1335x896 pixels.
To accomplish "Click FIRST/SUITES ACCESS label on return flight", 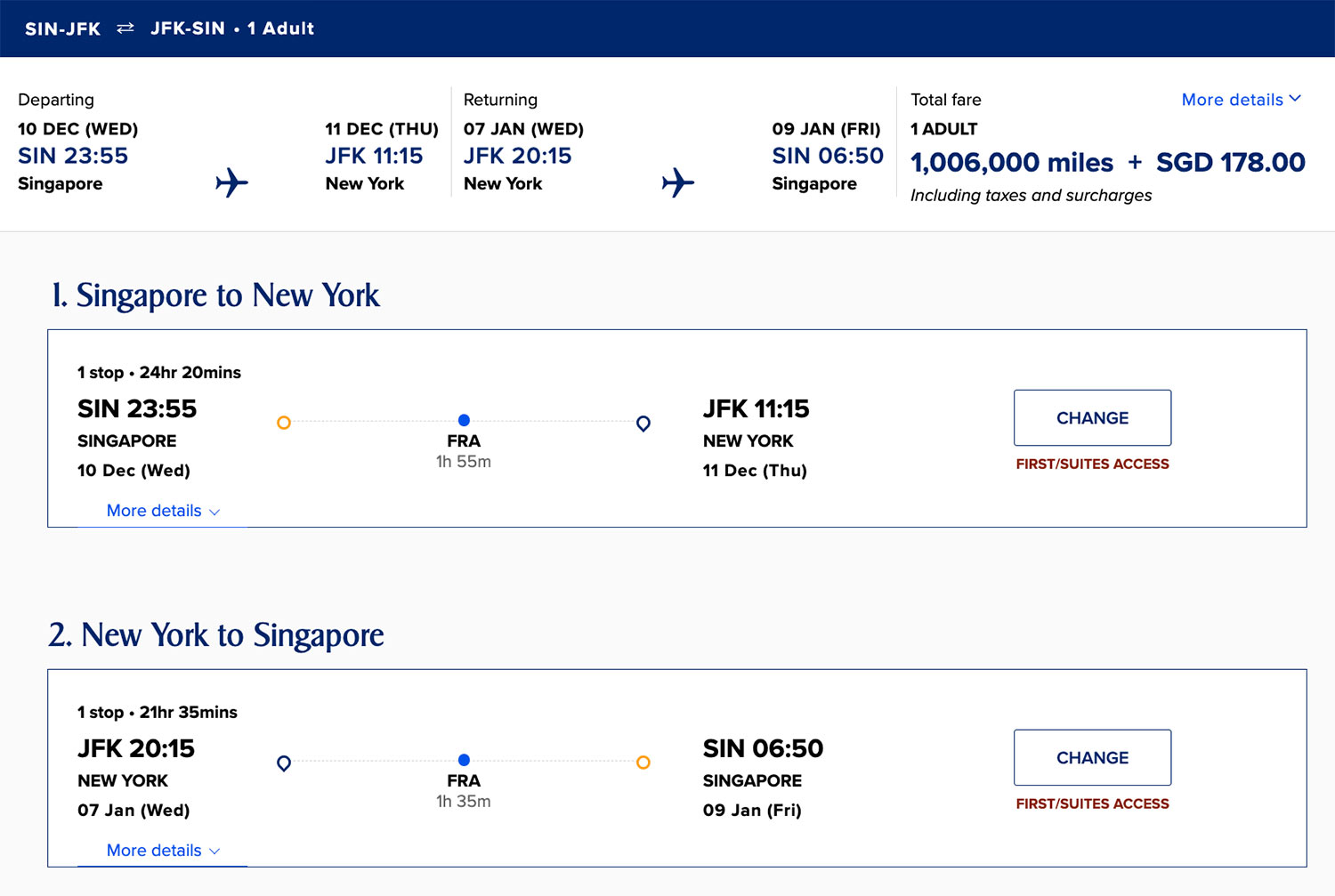I will click(x=1092, y=803).
